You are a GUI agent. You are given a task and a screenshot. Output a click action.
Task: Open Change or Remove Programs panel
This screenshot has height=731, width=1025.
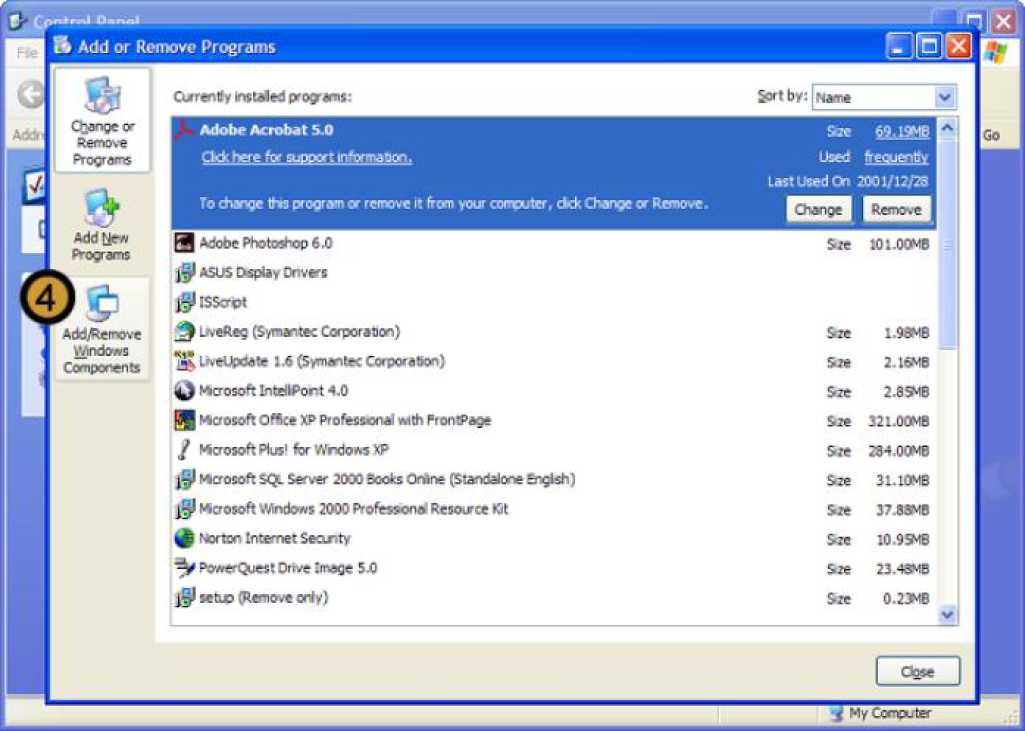coord(102,121)
